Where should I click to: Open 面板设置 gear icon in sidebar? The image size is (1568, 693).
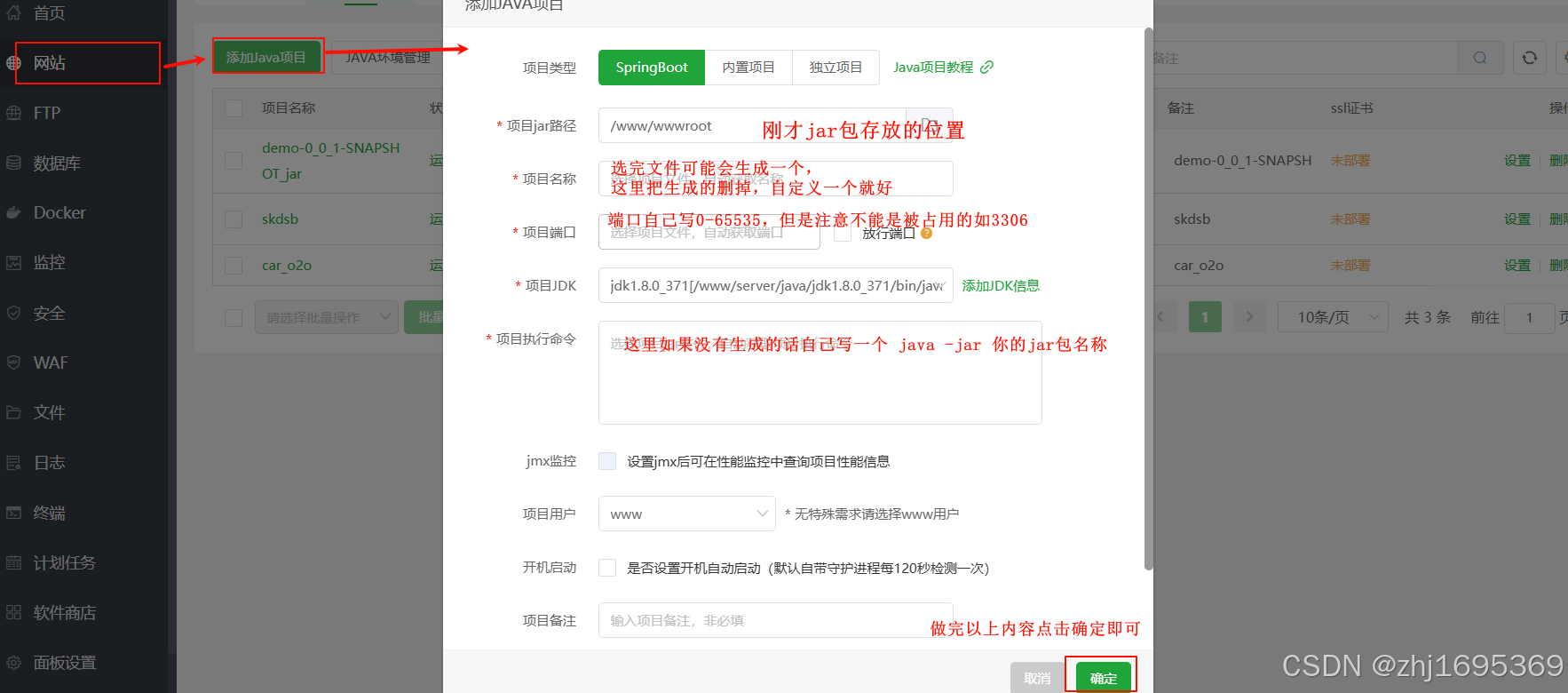(x=13, y=662)
